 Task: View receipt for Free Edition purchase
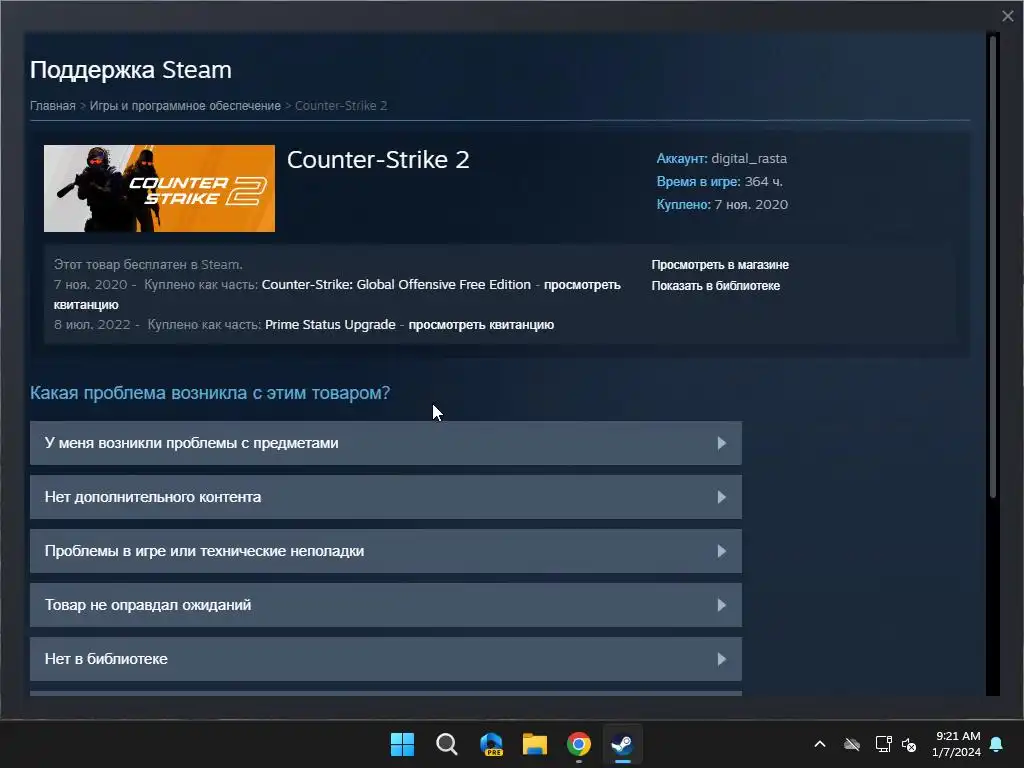582,285
